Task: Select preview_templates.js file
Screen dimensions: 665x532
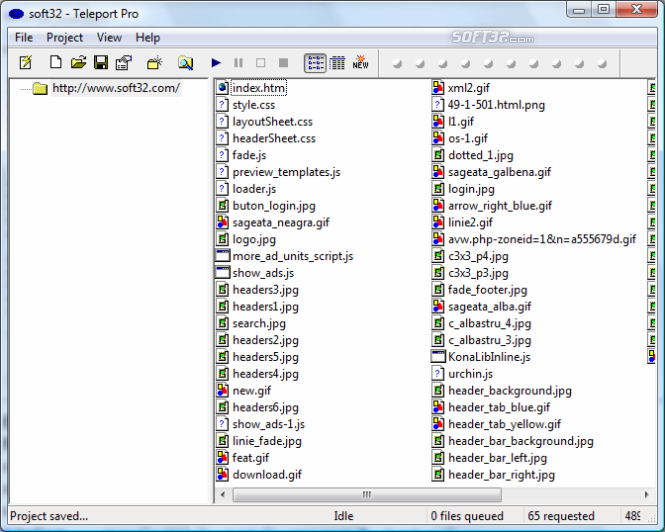Action: 286,172
